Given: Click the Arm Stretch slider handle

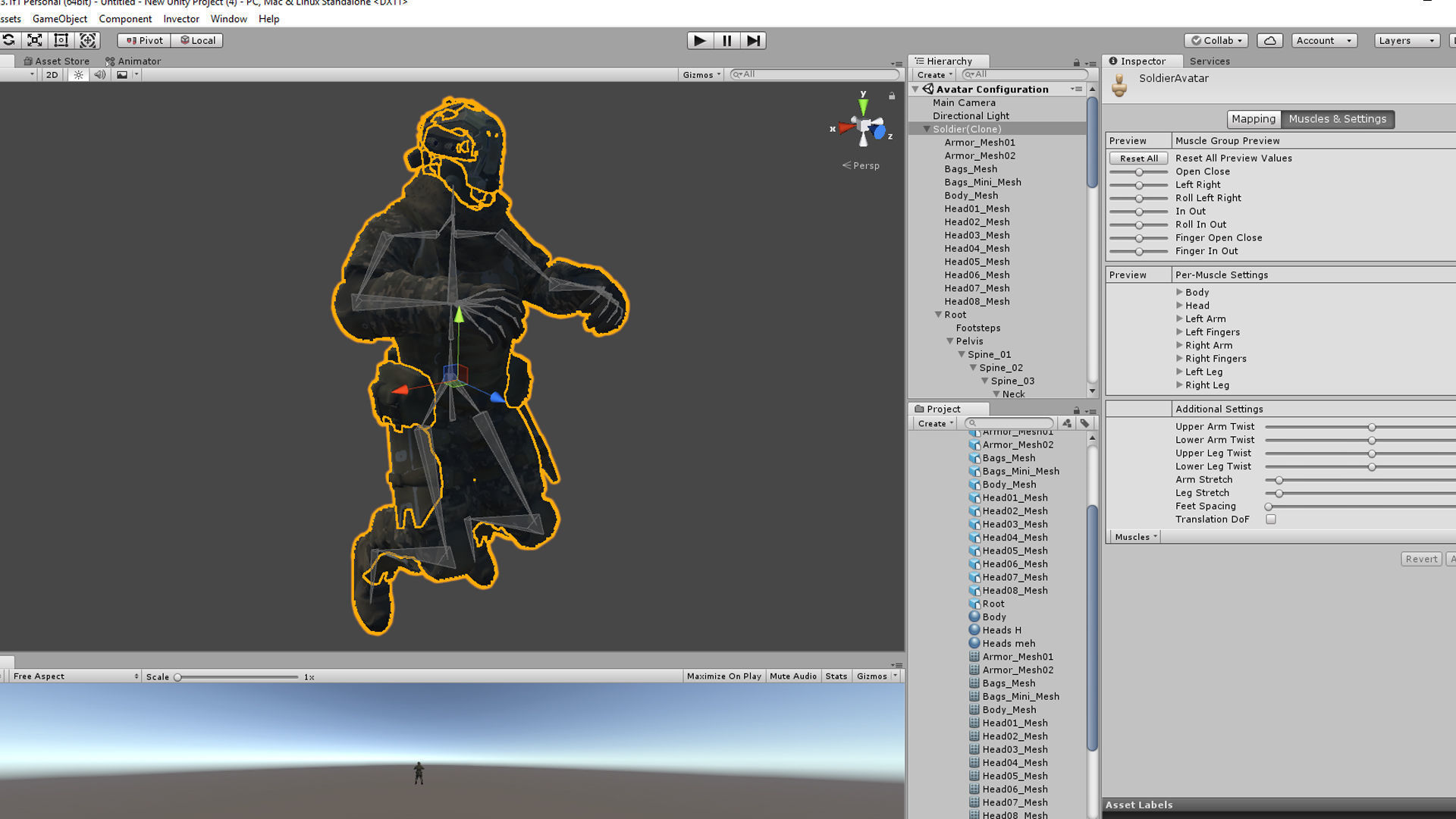Looking at the screenshot, I should (x=1279, y=480).
